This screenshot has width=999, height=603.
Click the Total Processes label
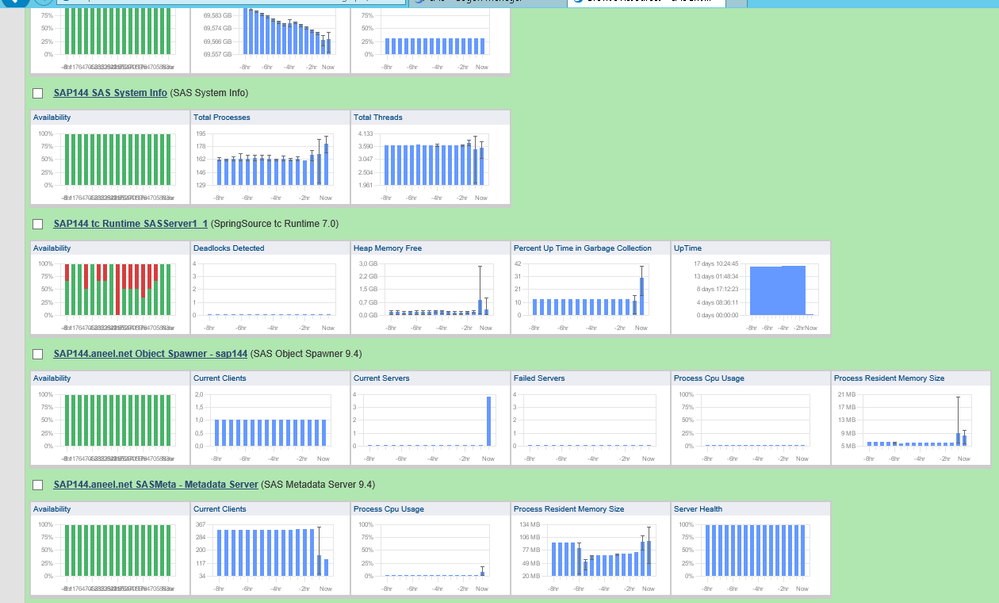click(222, 117)
